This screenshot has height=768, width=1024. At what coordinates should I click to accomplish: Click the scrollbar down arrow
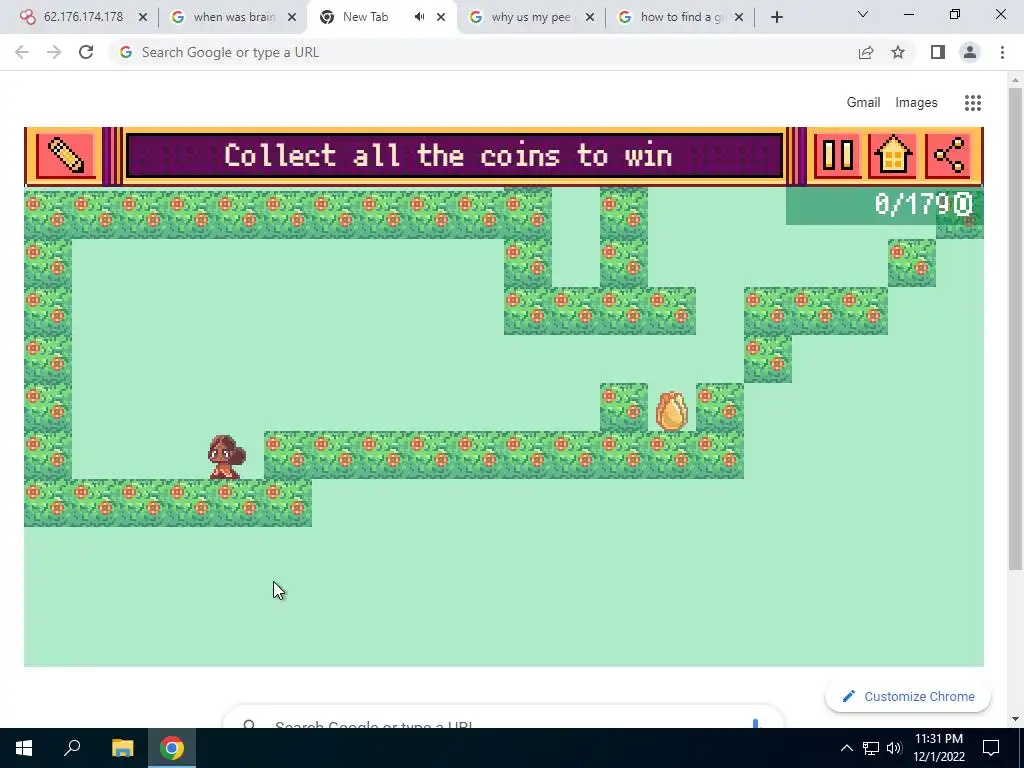[x=1015, y=719]
